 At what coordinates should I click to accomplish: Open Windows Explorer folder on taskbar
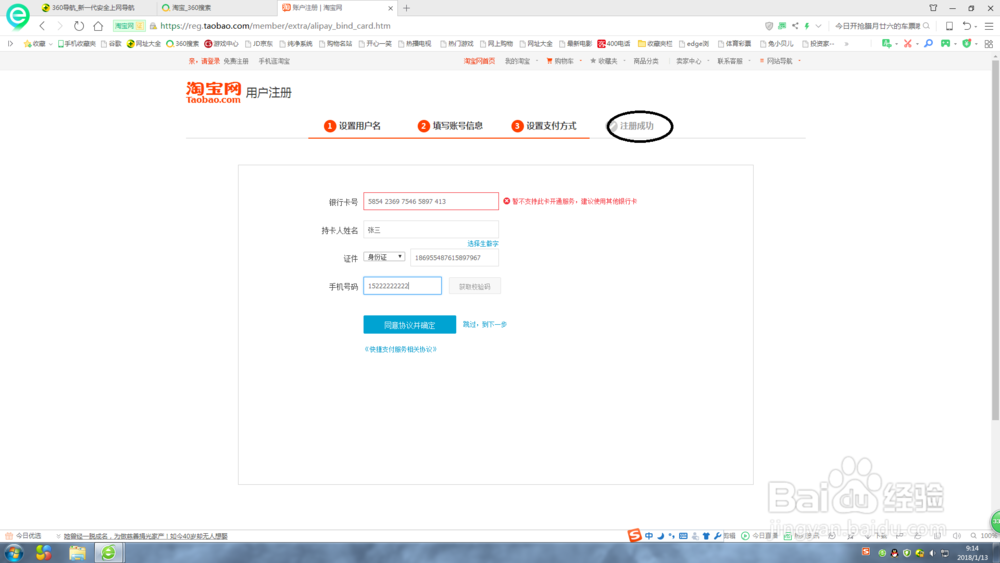pyautogui.click(x=77, y=553)
